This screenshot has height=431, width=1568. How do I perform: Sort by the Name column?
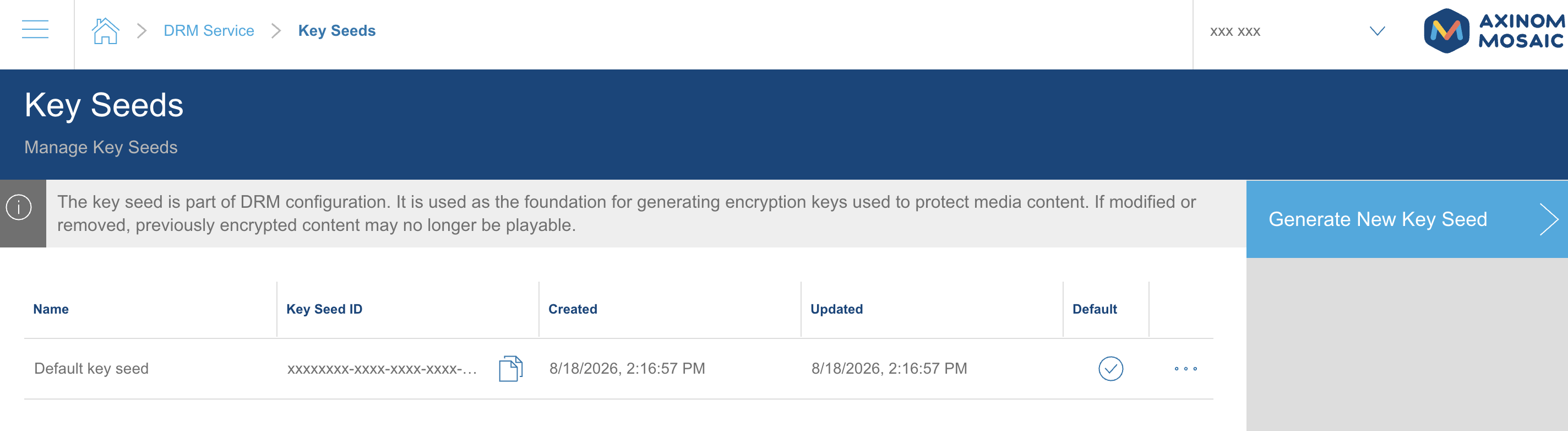pyautogui.click(x=51, y=309)
